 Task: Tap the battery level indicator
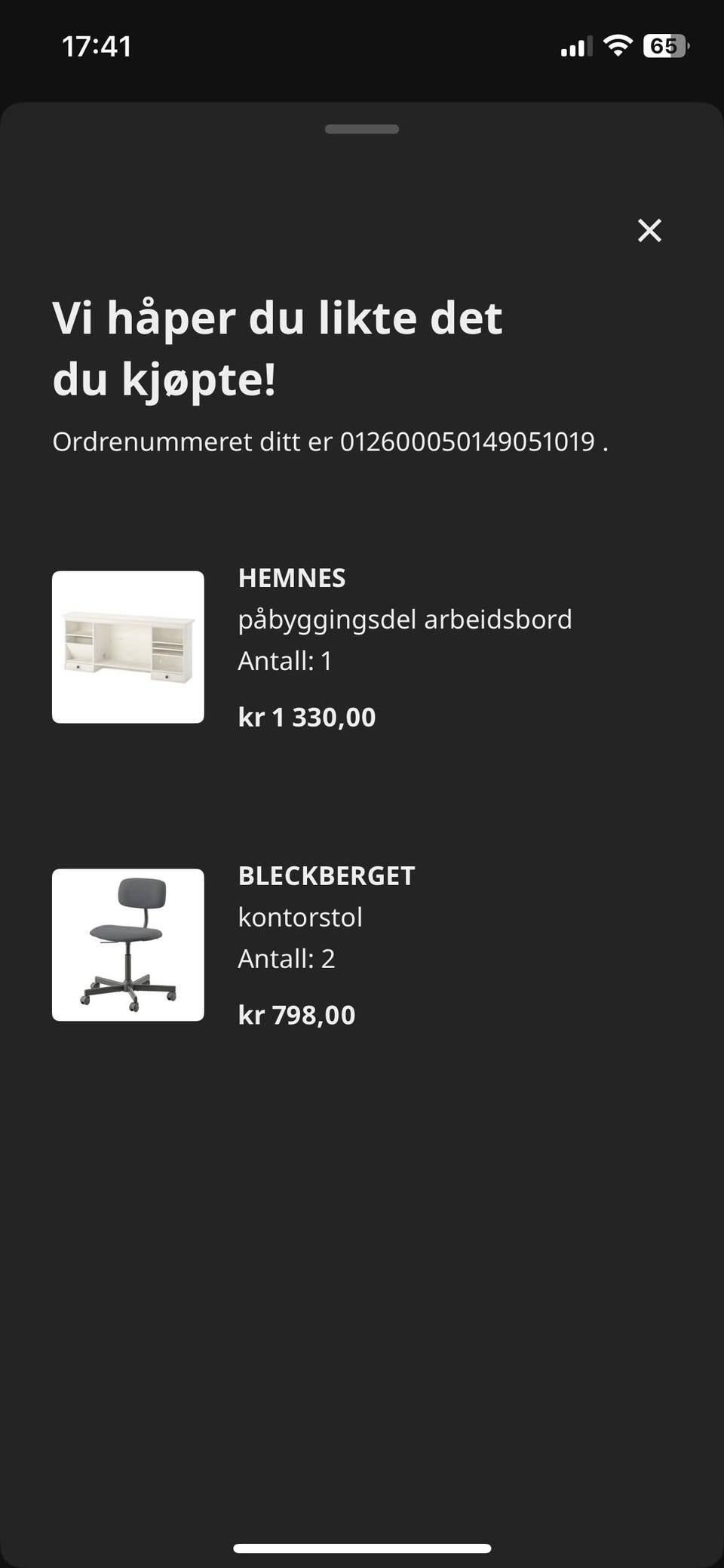click(665, 46)
